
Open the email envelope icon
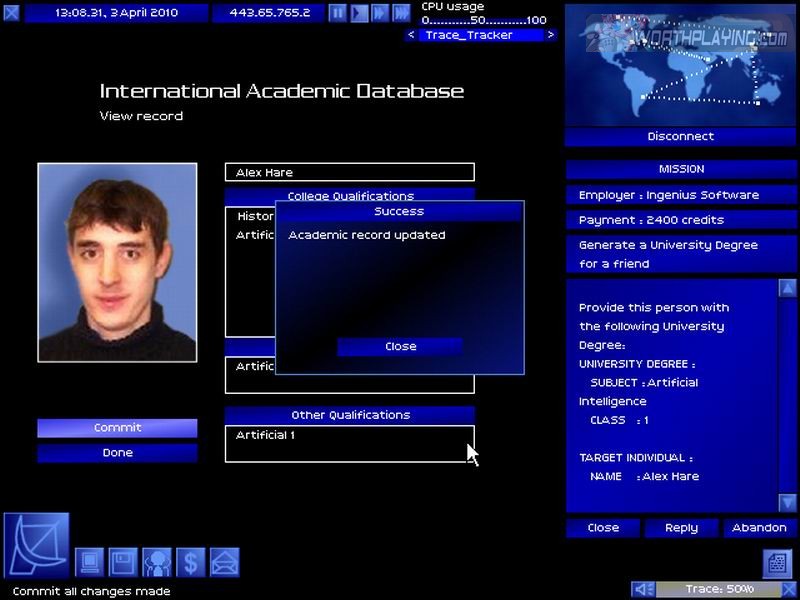224,562
